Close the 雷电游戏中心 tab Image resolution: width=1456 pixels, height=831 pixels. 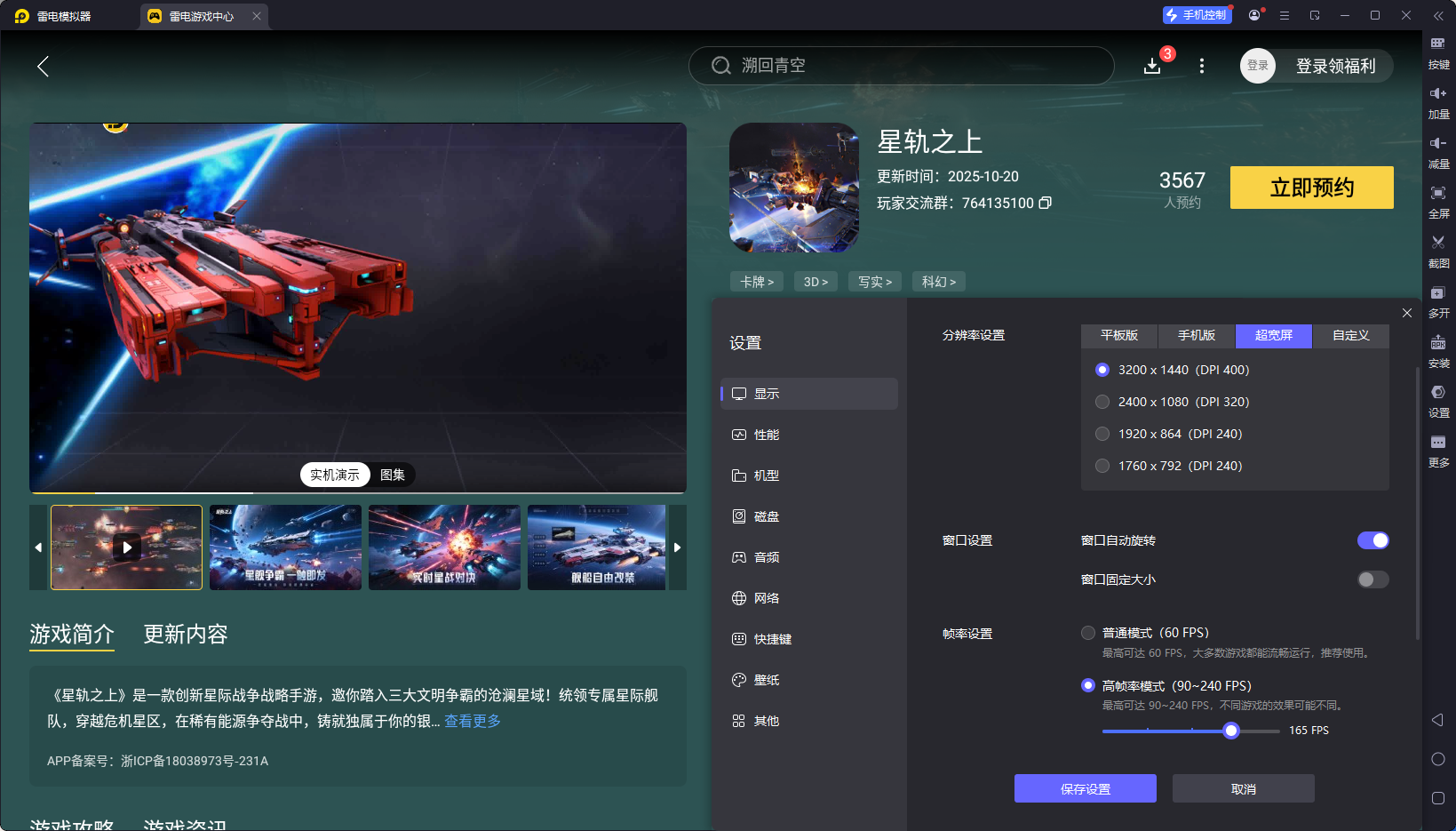[257, 16]
